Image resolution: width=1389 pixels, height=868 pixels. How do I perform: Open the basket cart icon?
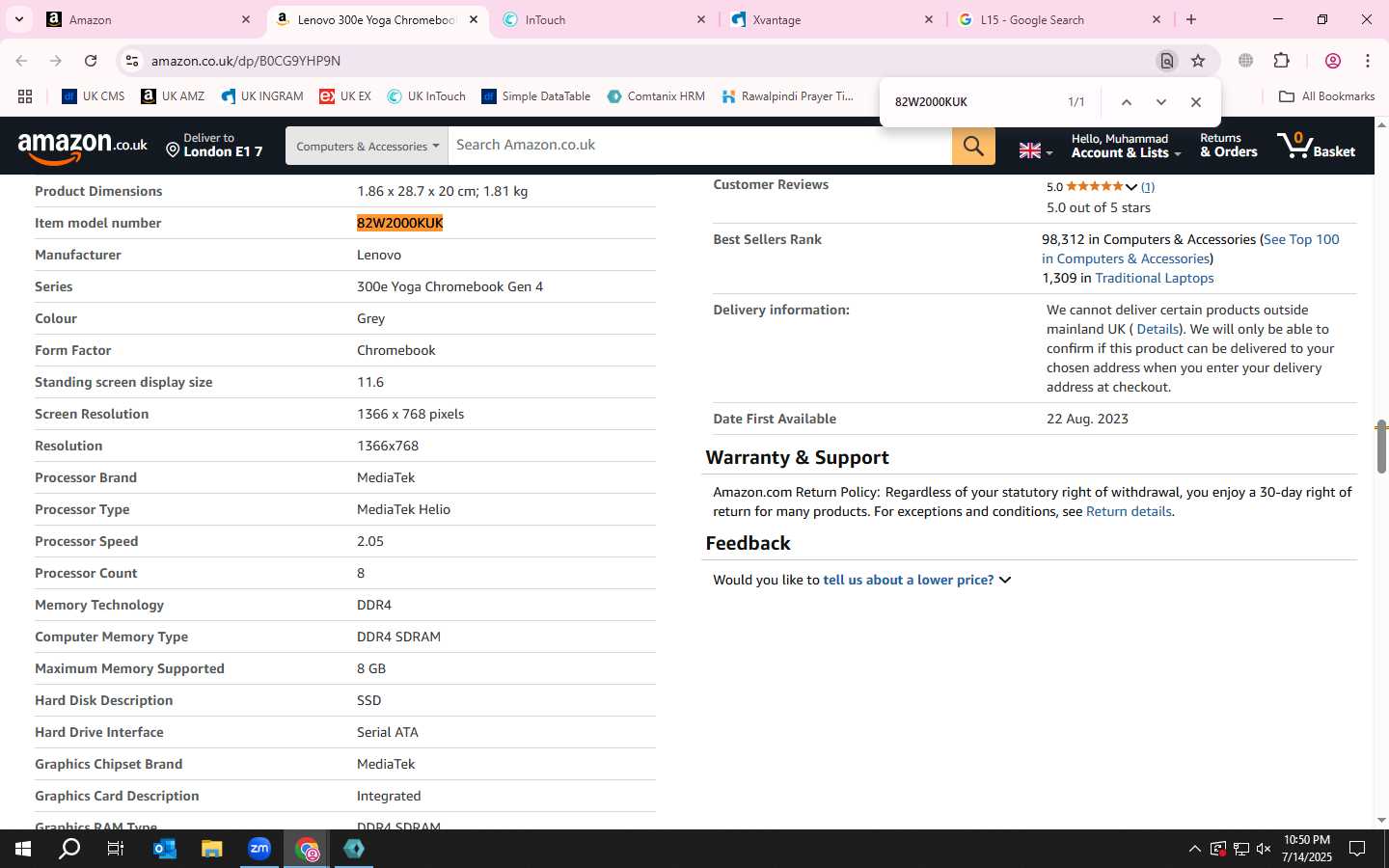(1316, 146)
